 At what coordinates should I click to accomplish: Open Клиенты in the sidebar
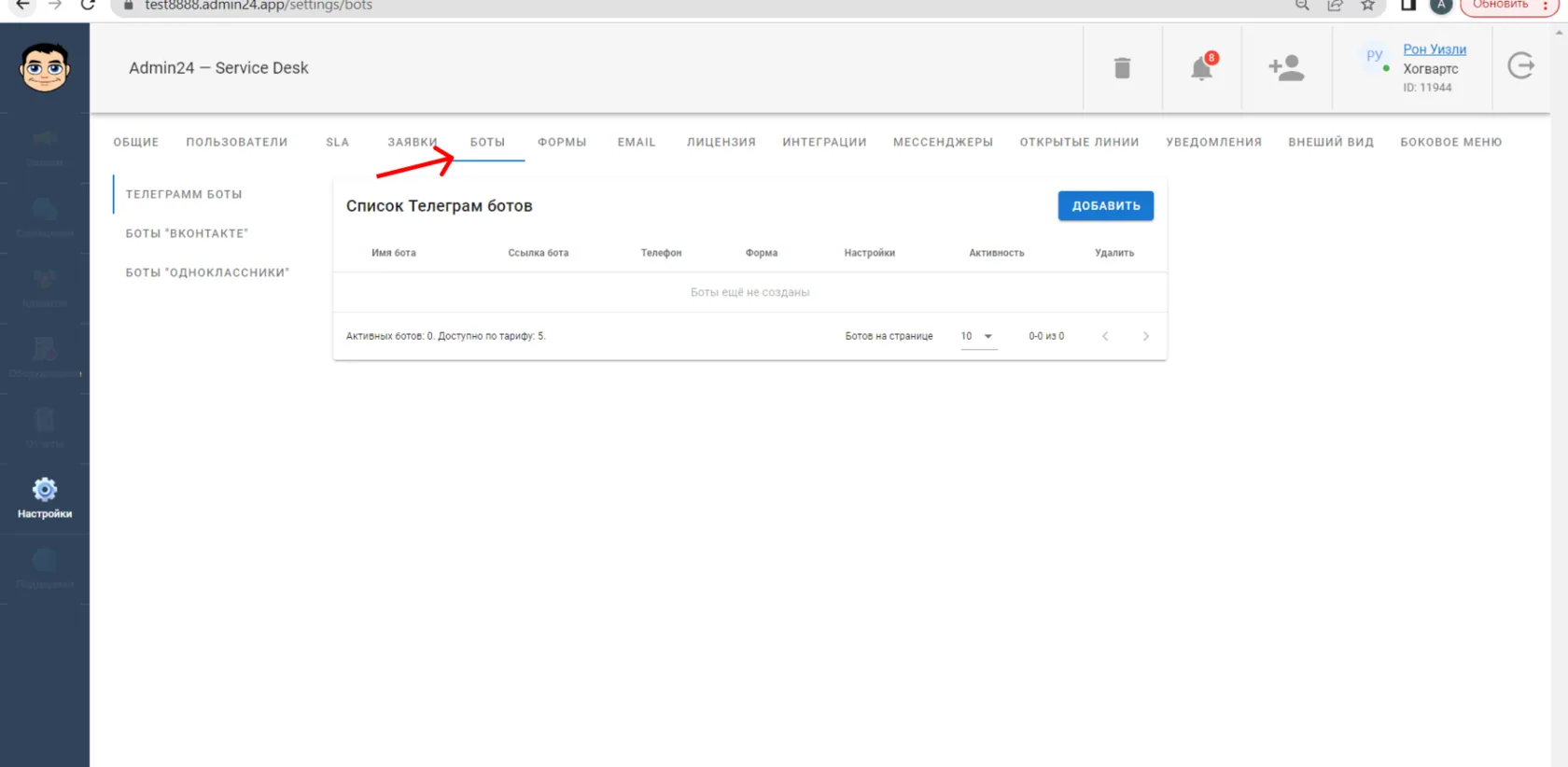pos(45,288)
